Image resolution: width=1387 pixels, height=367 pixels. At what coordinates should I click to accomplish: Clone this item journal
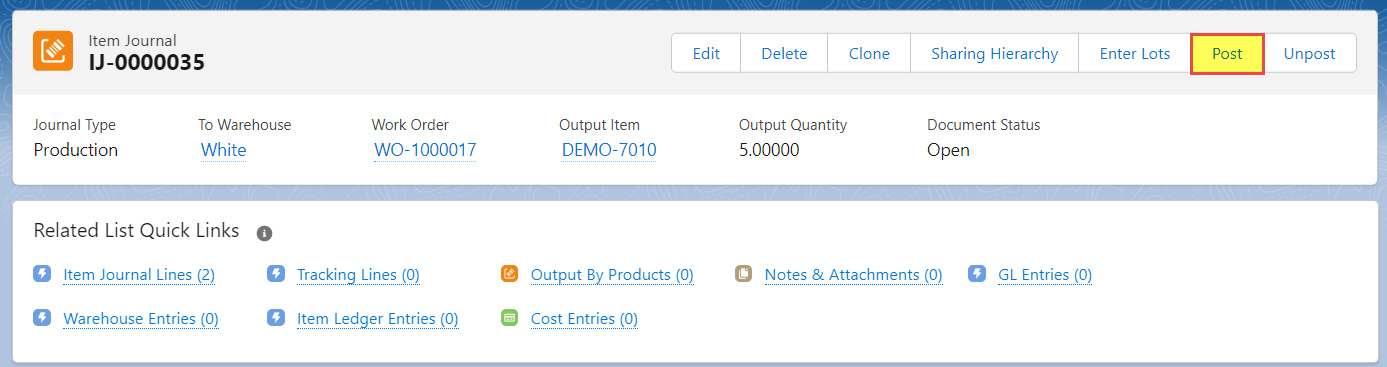pos(869,53)
